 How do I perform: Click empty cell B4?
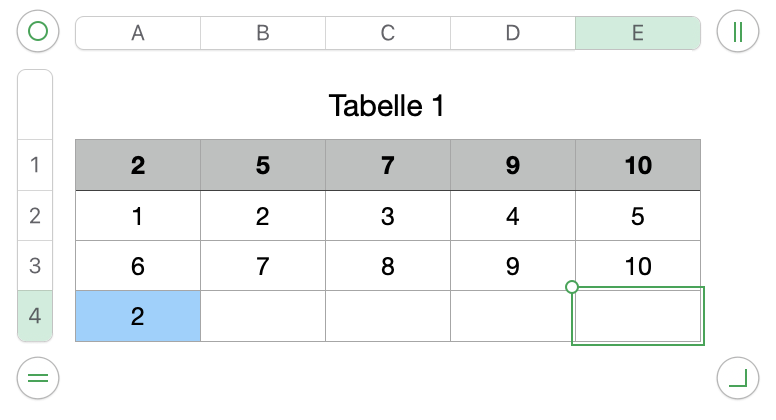click(x=263, y=316)
